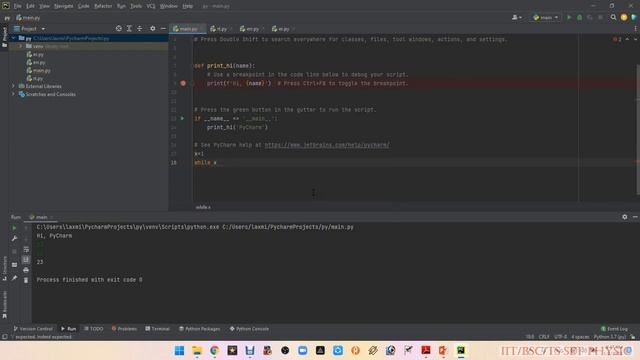Collapse all items in Project panel

[140, 29]
